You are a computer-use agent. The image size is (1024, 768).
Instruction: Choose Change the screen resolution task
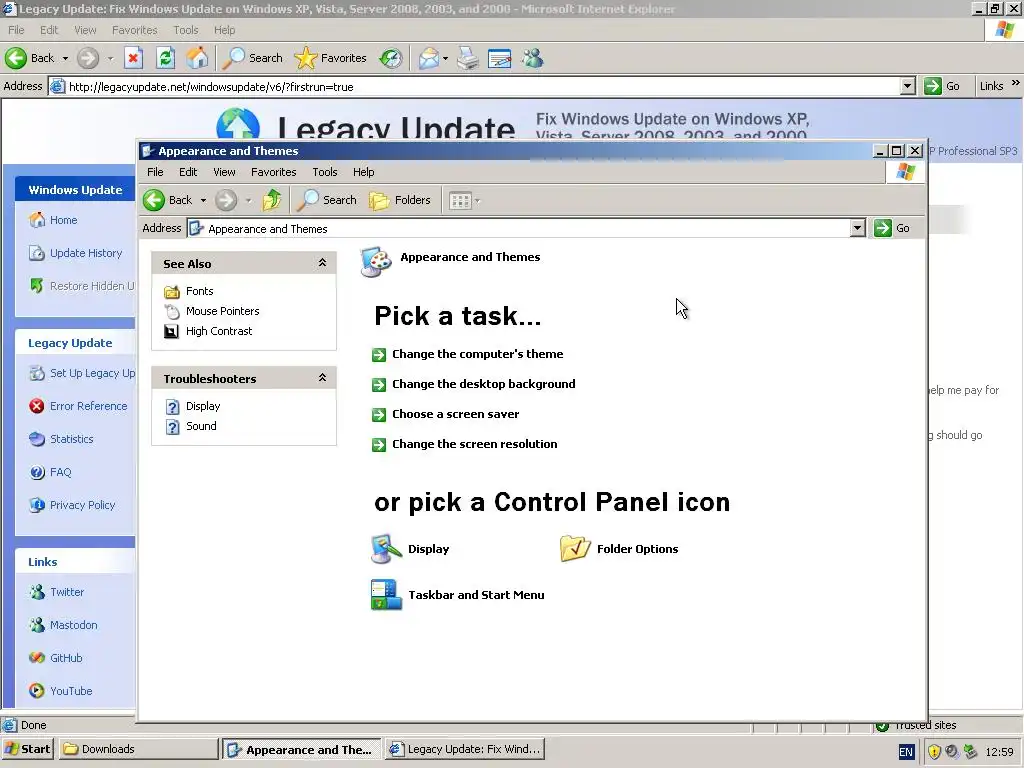464,444
